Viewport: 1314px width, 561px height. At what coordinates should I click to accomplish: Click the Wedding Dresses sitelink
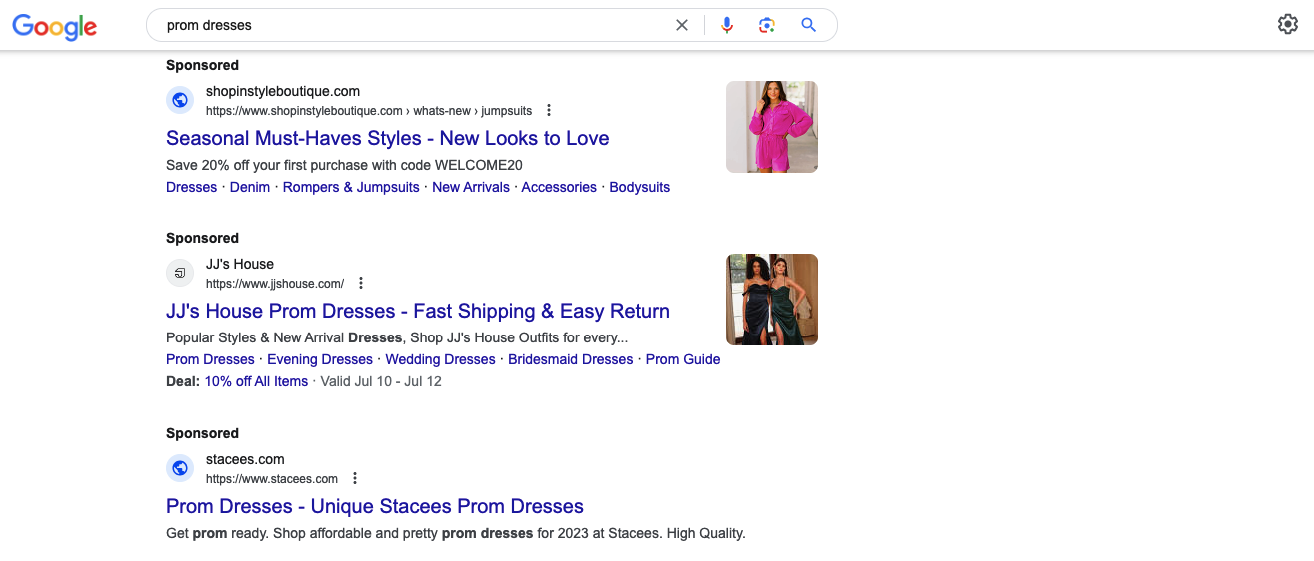point(440,359)
